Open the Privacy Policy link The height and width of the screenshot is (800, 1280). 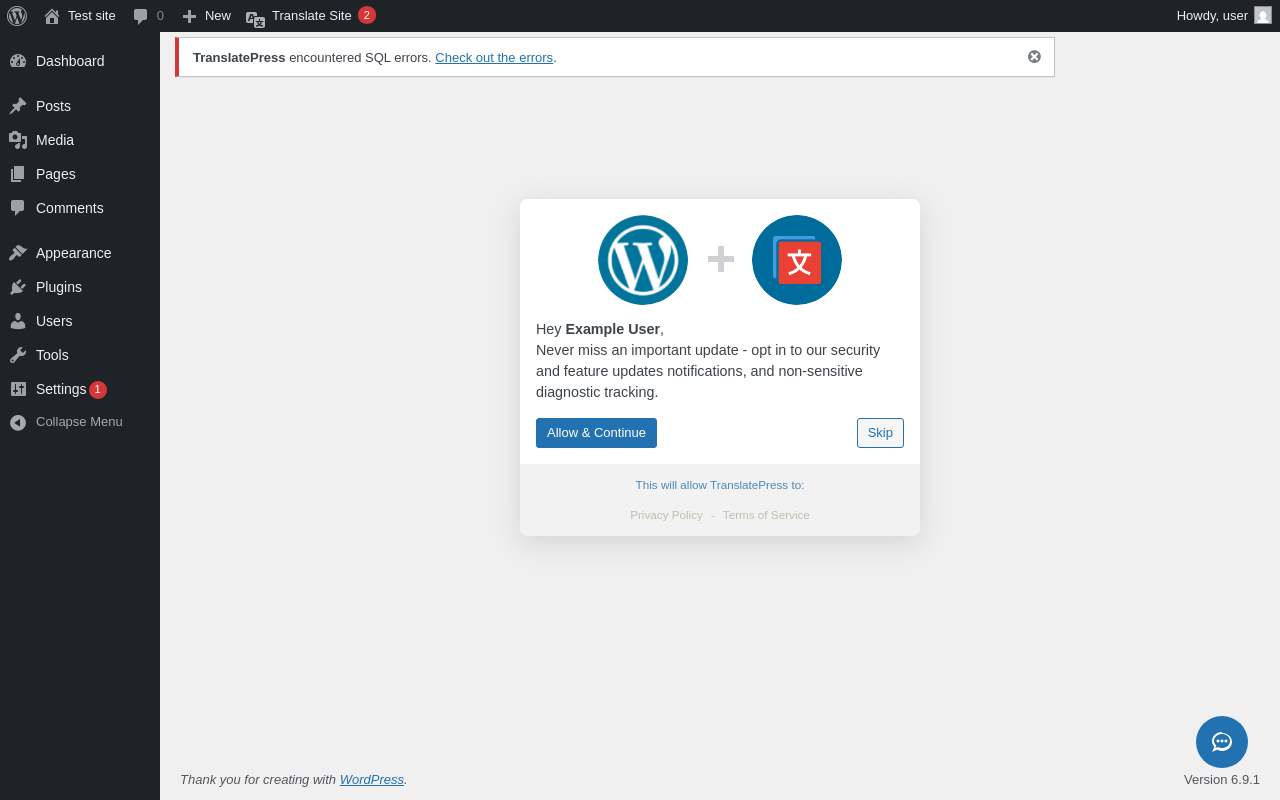click(666, 515)
